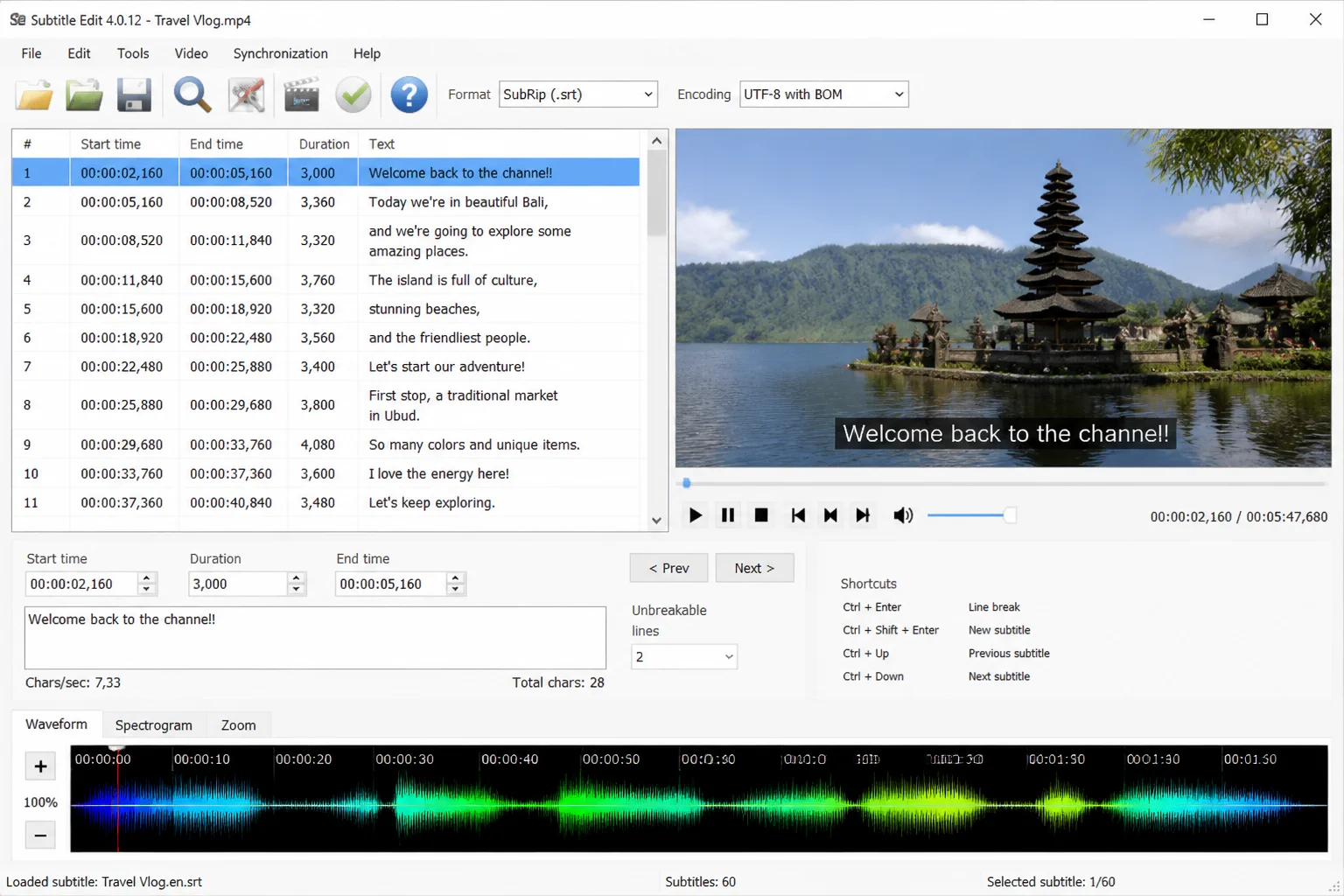The image size is (1344, 896).
Task: Open the Encoding UTF-8 with BOM dropdown
Action: click(823, 94)
